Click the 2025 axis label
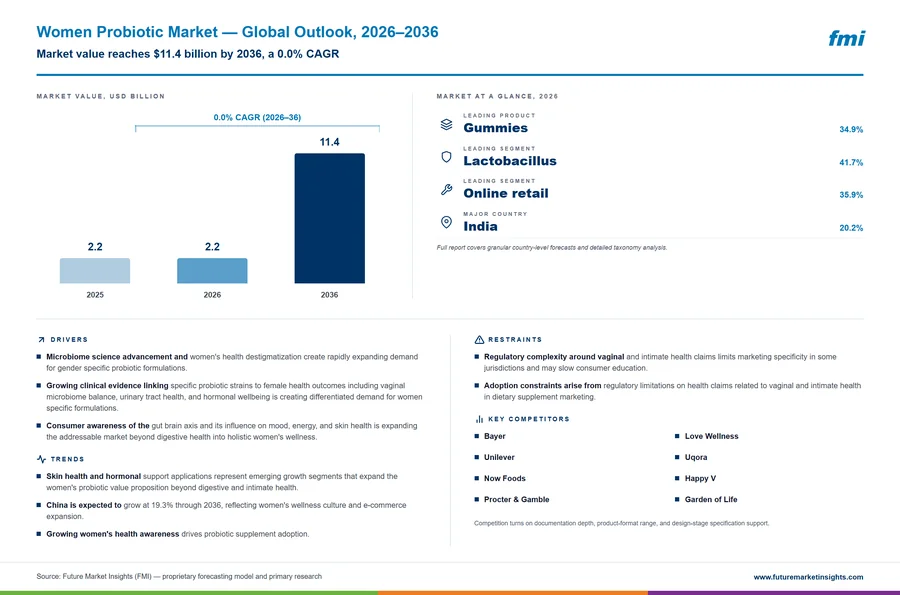900x595 pixels. pyautogui.click(x=95, y=295)
